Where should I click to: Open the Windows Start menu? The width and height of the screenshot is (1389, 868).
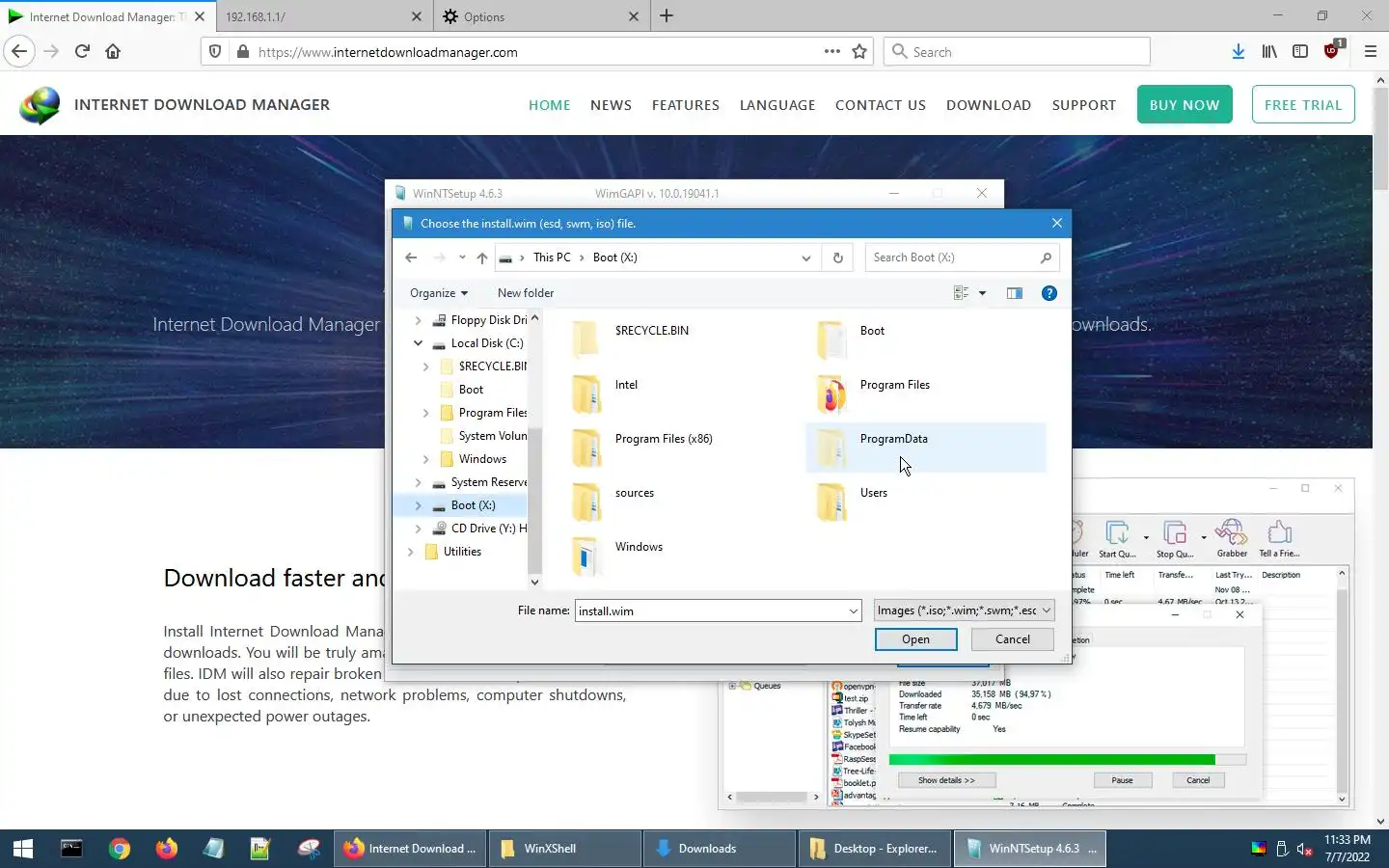23,849
